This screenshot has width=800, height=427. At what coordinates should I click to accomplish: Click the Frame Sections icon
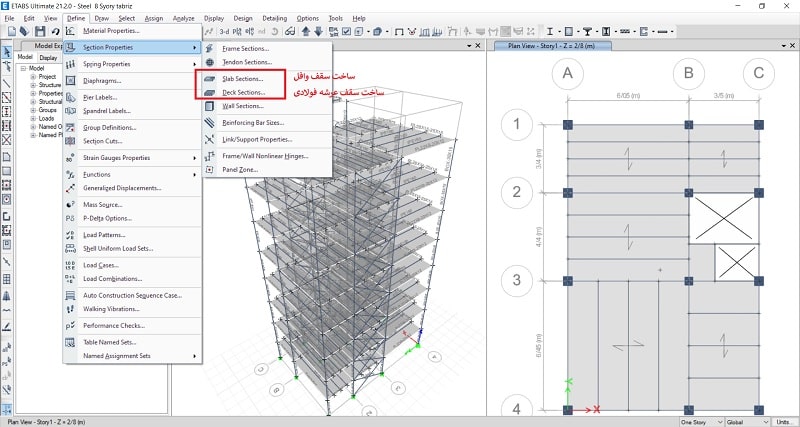pos(209,48)
